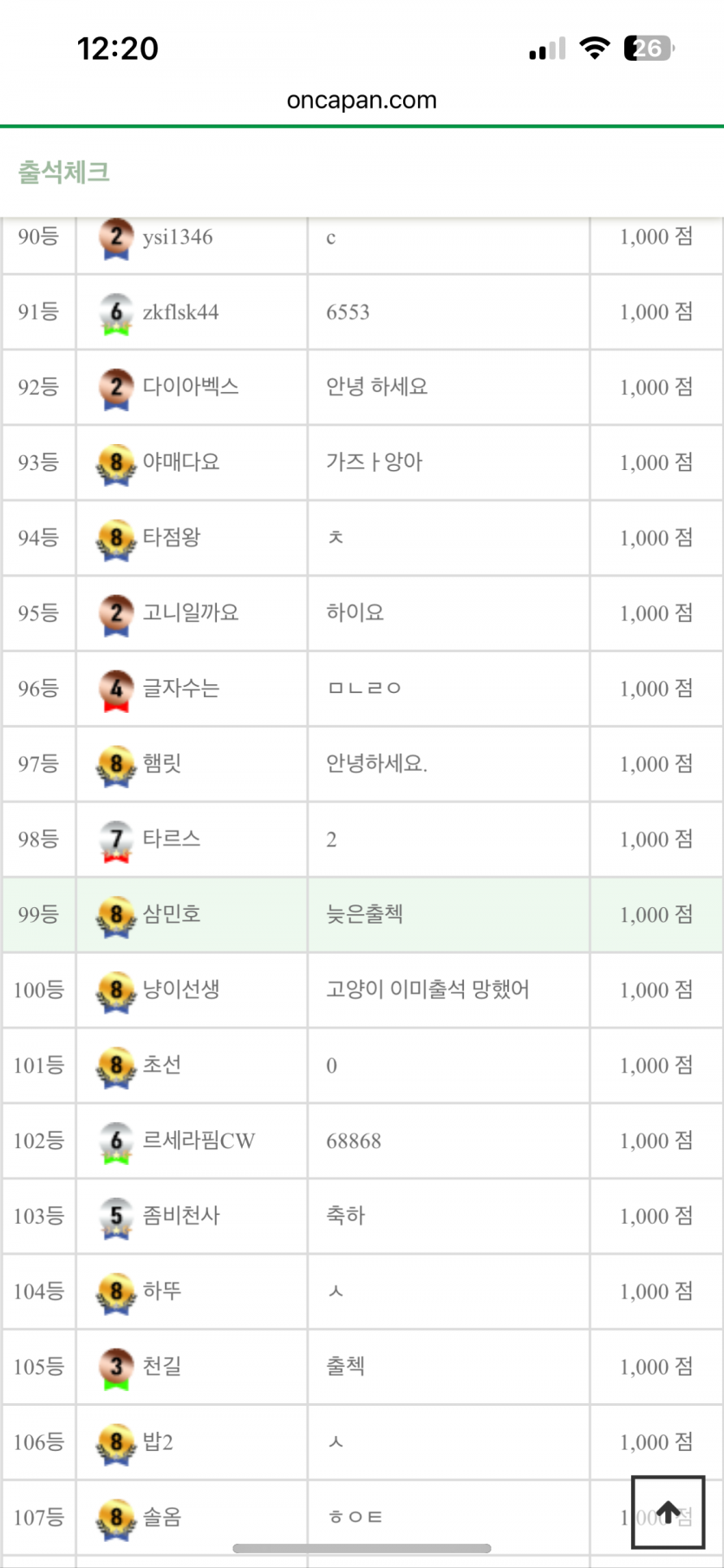
Task: Click comment 고양이 이미출석 망했어
Action: point(427,990)
